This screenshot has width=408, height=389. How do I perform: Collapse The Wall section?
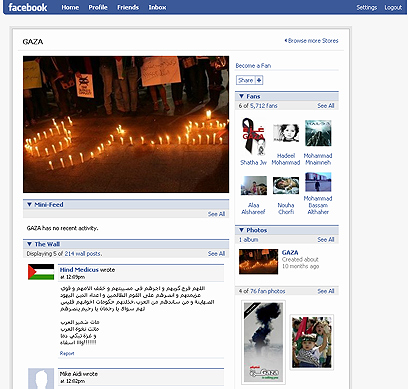pyautogui.click(x=29, y=244)
